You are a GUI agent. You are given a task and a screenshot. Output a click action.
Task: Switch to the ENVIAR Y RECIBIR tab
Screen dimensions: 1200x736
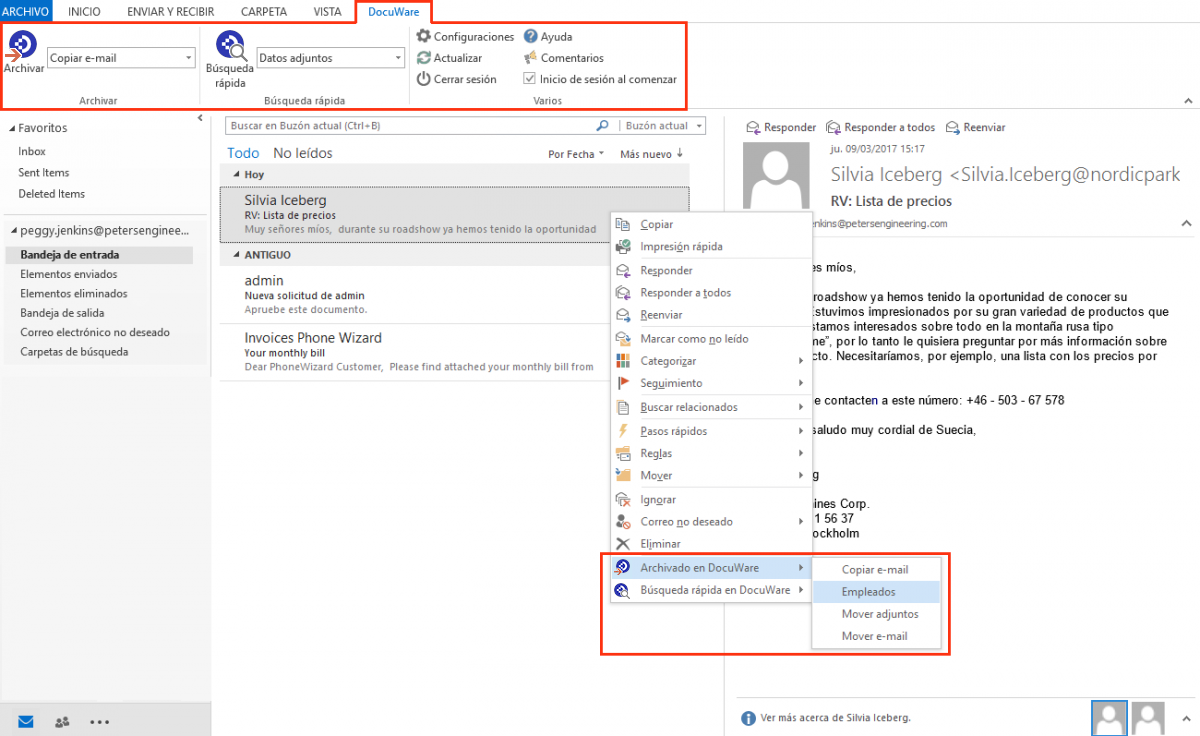click(x=170, y=12)
